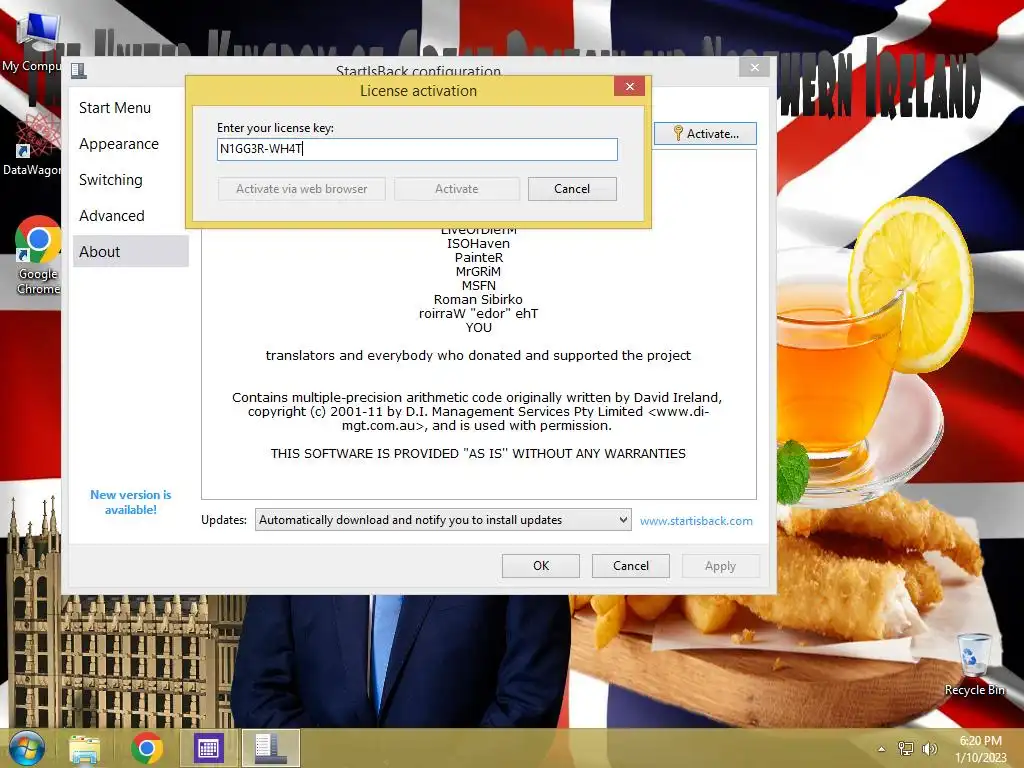The height and width of the screenshot is (768, 1024).
Task: Click the 'Enter your license key:' label
Action: point(275,128)
